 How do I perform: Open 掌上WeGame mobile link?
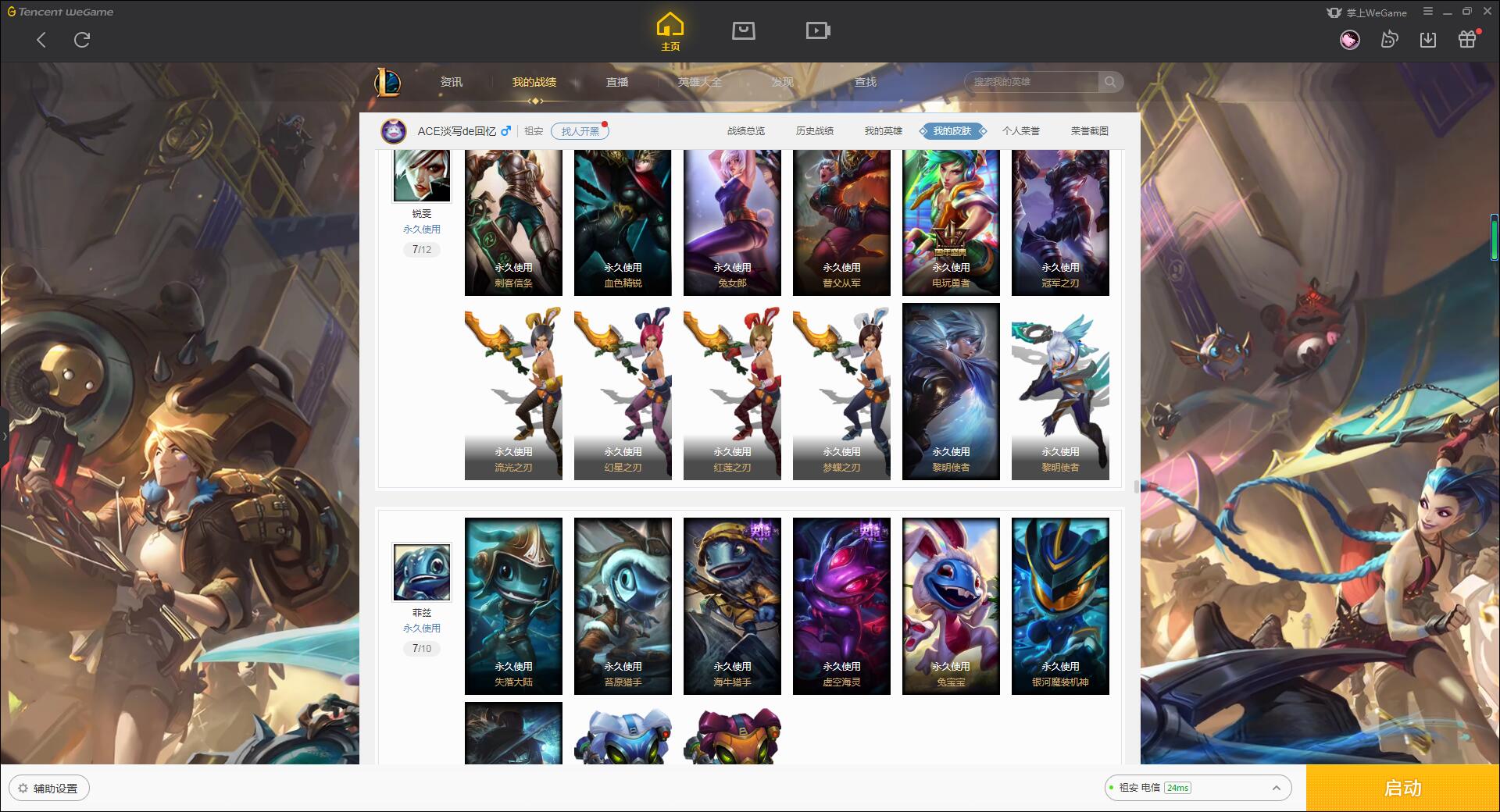tap(1366, 12)
